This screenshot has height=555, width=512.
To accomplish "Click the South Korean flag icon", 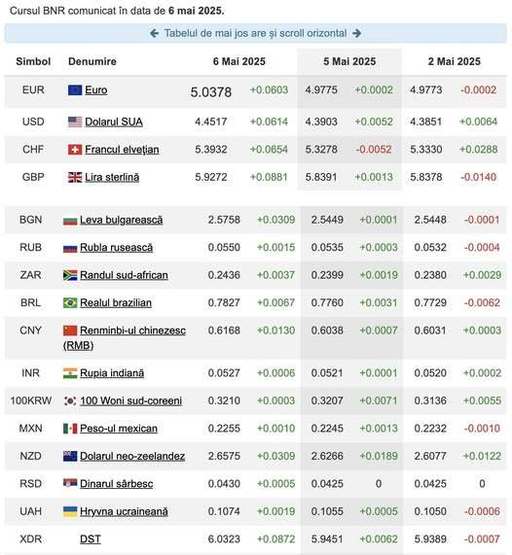I will (x=70, y=401).
